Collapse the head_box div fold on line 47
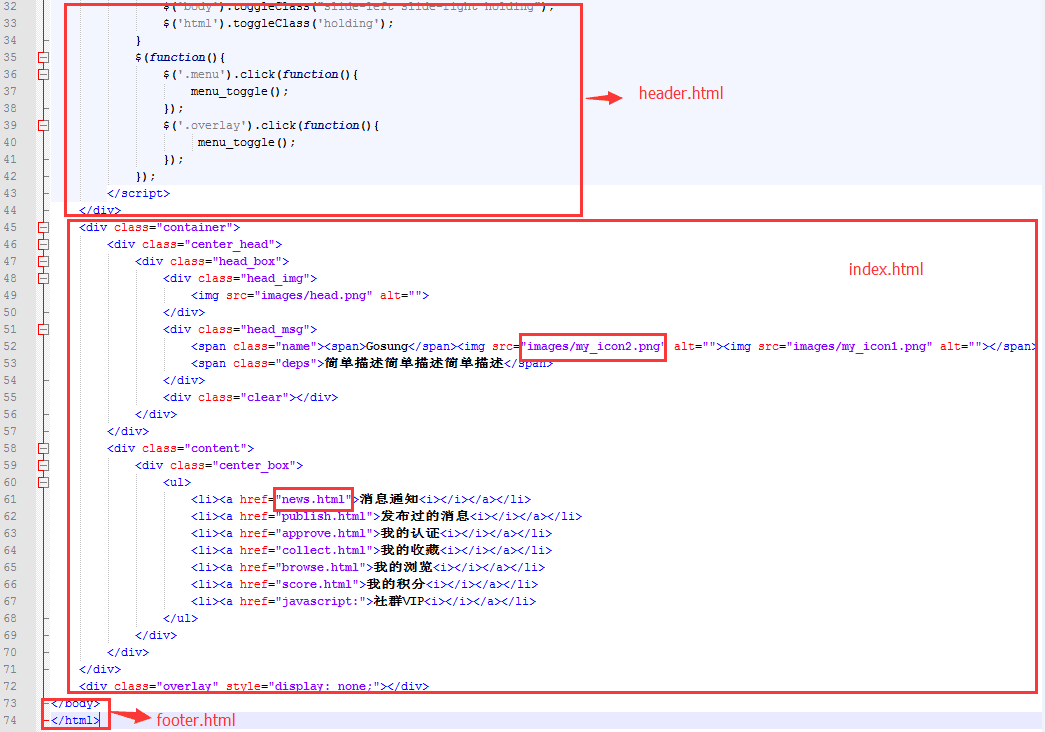Image resolution: width=1045 pixels, height=732 pixels. 43,261
